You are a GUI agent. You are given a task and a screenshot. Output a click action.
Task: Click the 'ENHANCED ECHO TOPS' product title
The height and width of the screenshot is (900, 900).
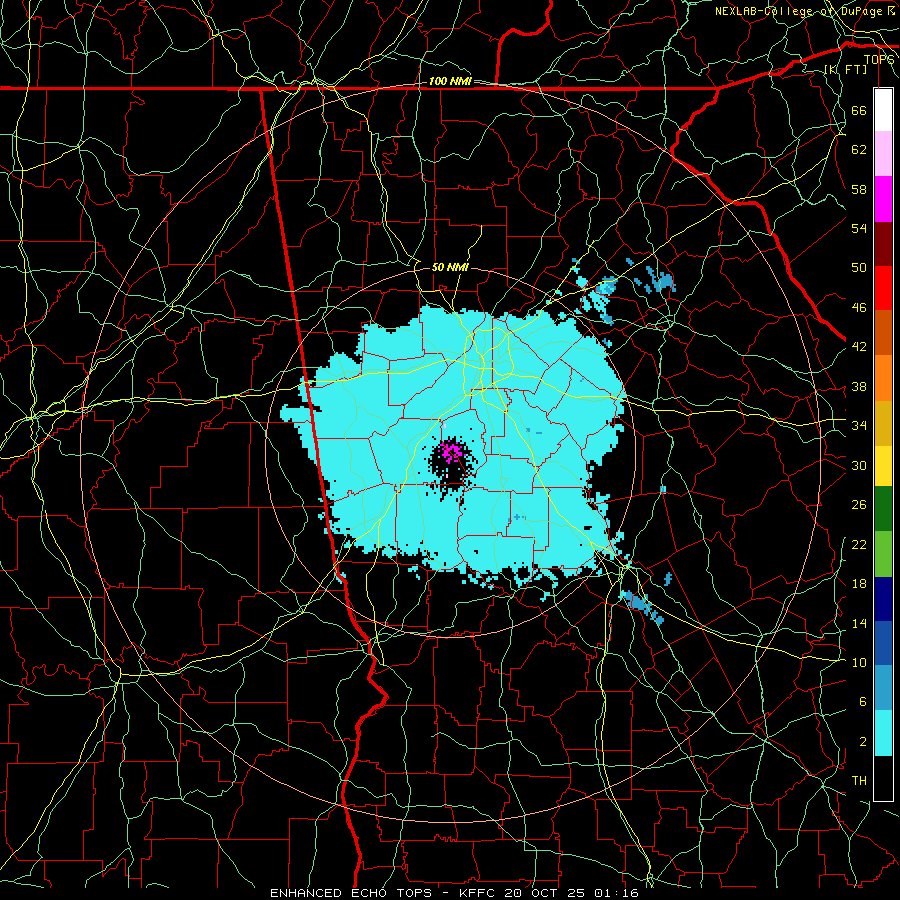[x=351, y=893]
